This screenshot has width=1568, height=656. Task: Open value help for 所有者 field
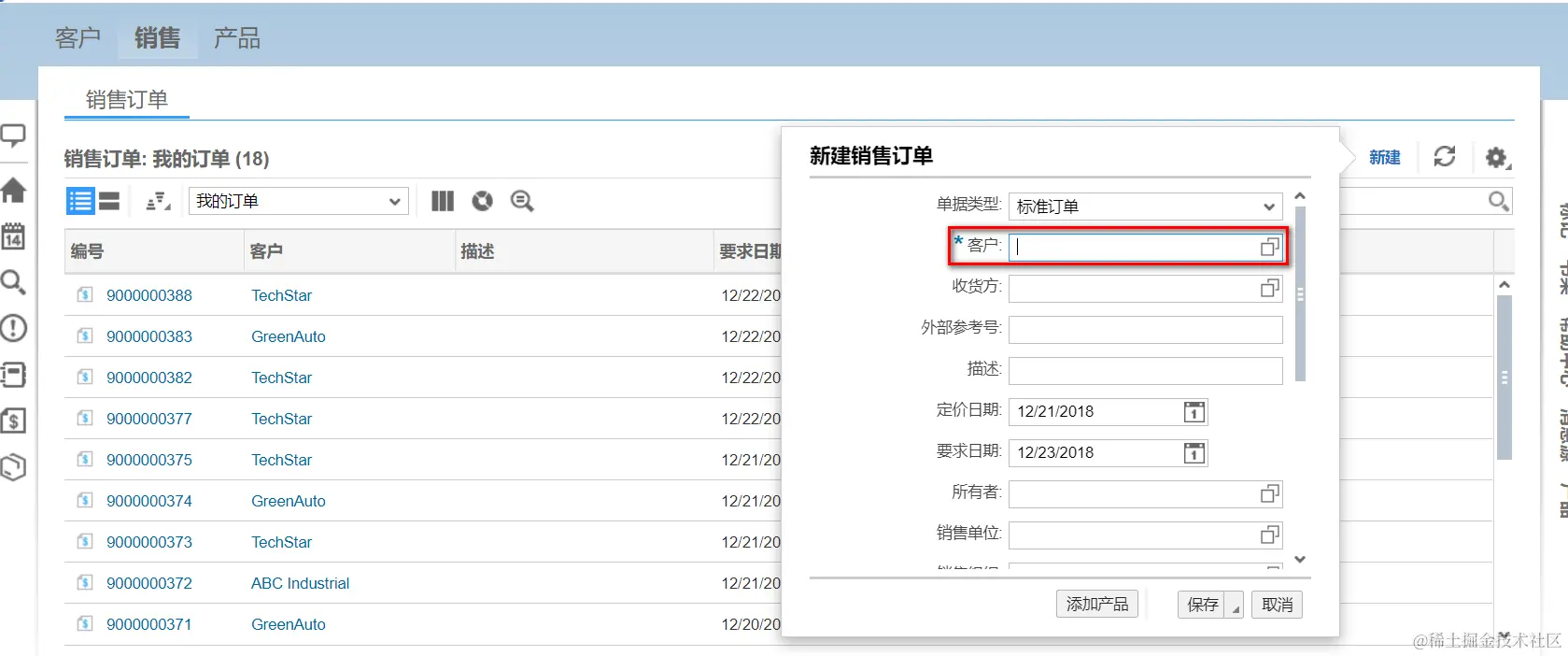[x=1269, y=493]
